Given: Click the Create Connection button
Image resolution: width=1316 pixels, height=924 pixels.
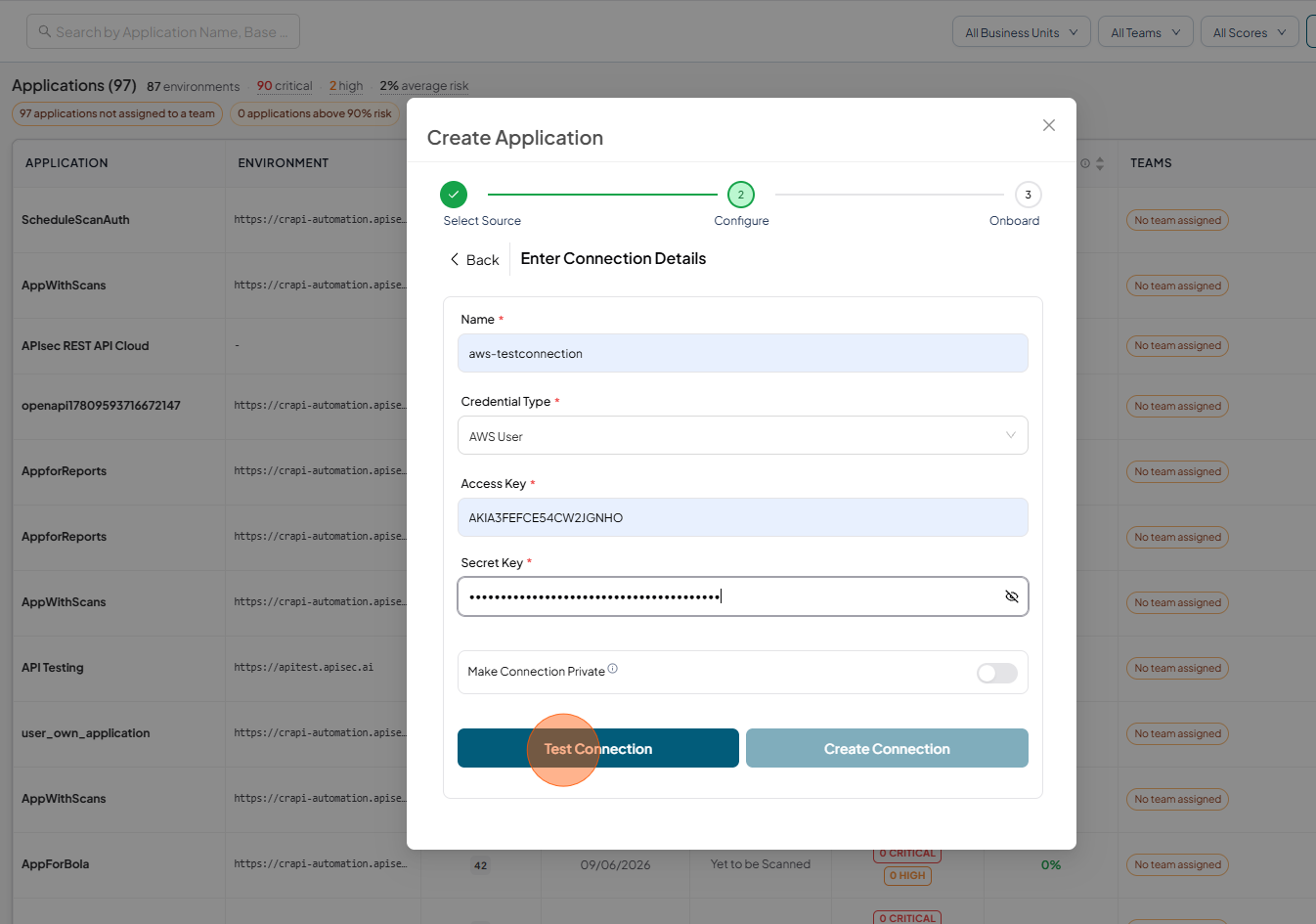Looking at the screenshot, I should pyautogui.click(x=887, y=748).
